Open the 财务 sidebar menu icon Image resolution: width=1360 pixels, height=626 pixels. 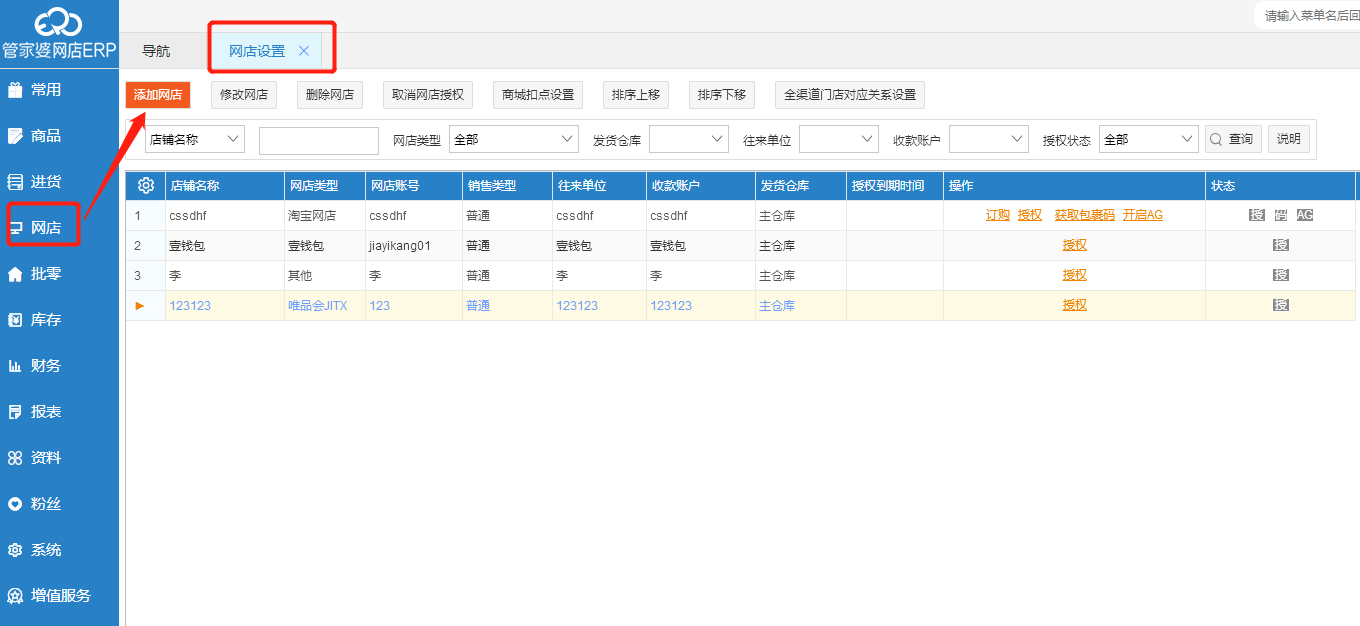[15, 366]
